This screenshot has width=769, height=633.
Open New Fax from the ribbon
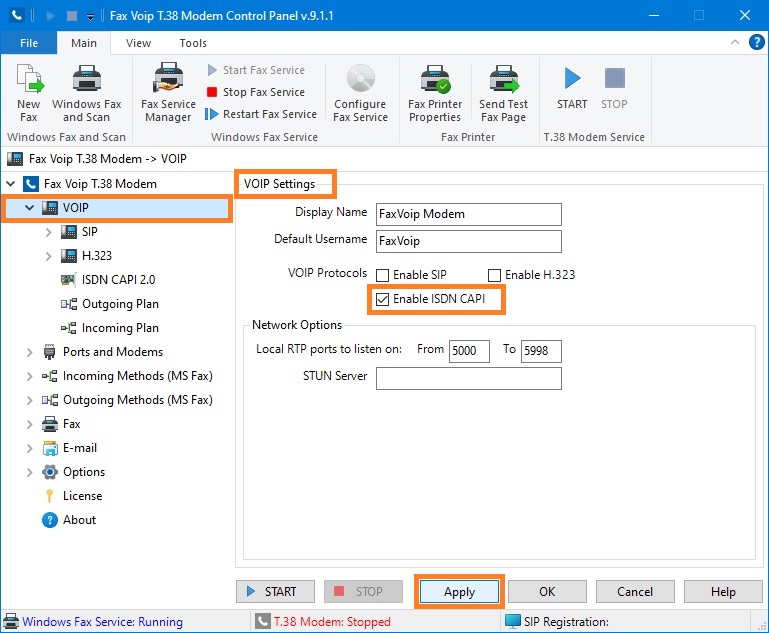tap(29, 93)
